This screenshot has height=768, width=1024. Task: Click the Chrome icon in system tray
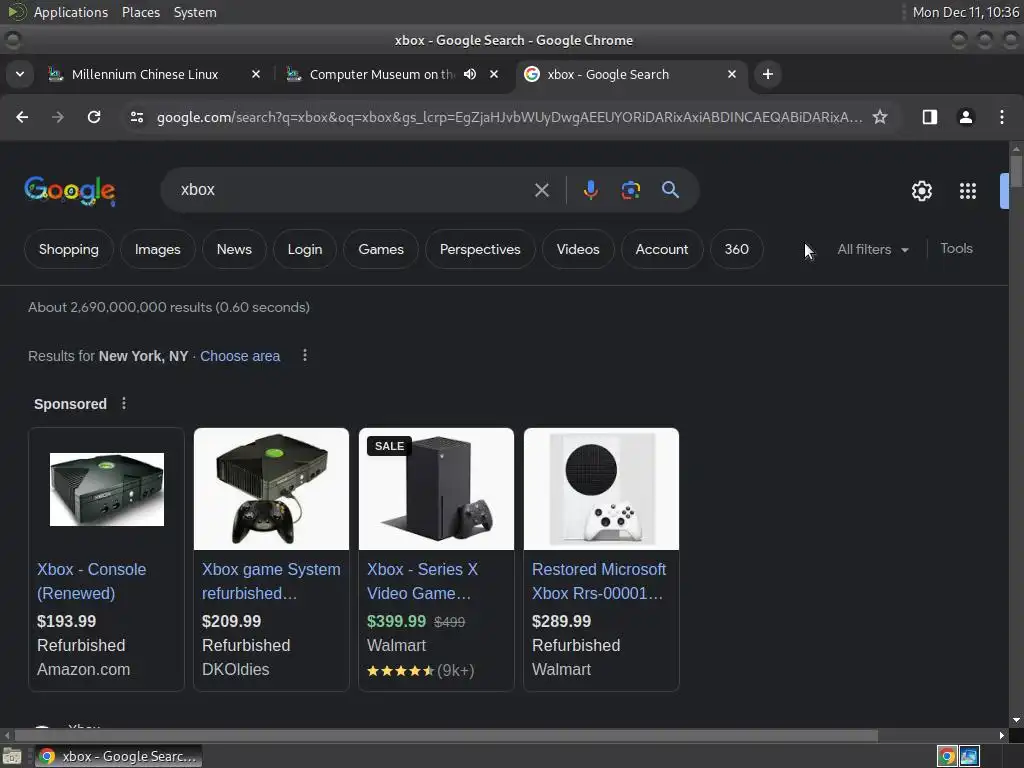tap(947, 756)
